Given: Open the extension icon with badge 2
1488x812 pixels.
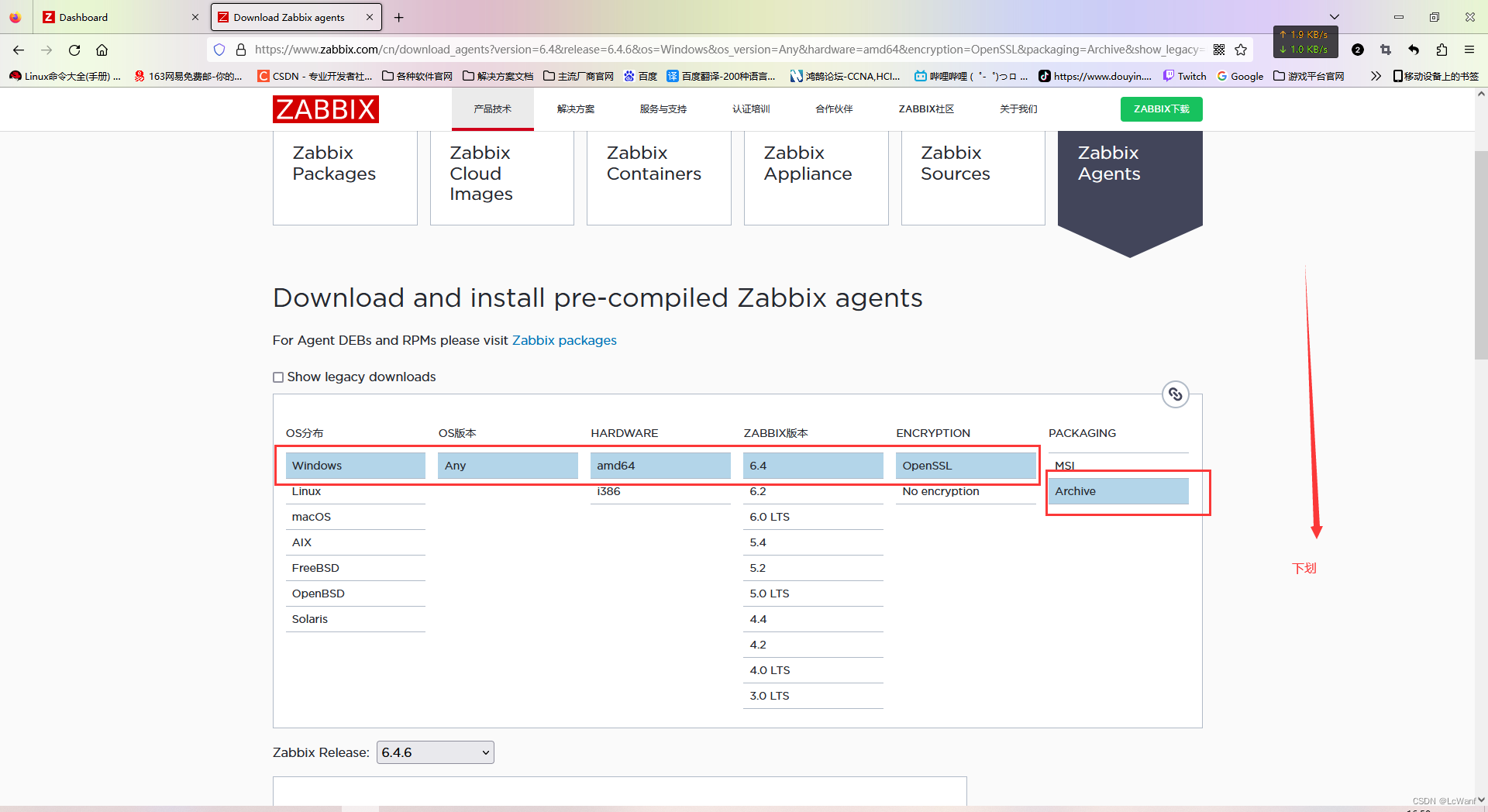Looking at the screenshot, I should (x=1358, y=50).
